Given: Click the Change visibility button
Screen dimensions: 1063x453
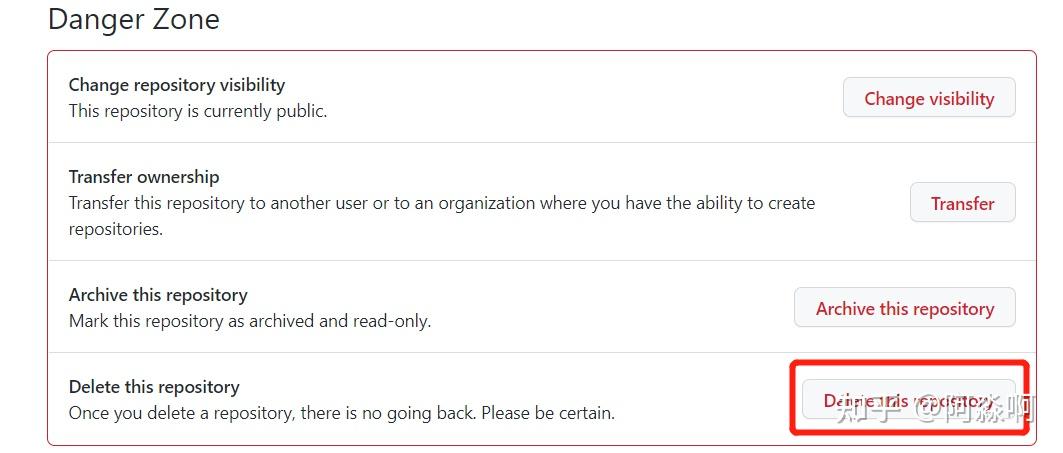Looking at the screenshot, I should coord(929,98).
